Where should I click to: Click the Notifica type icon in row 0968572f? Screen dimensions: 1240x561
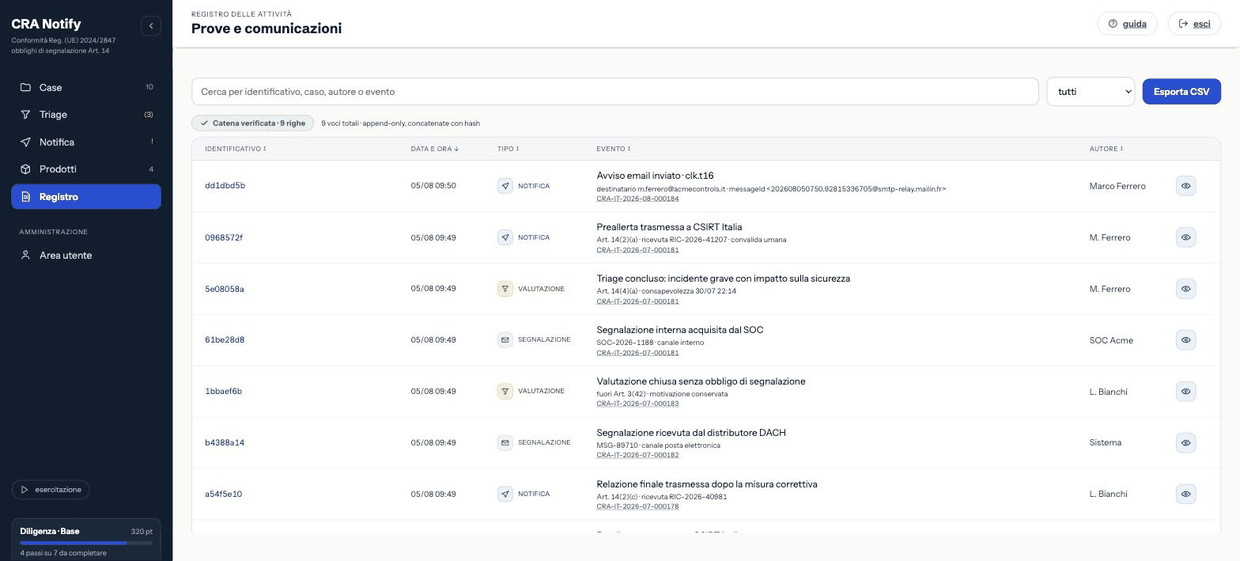click(505, 237)
